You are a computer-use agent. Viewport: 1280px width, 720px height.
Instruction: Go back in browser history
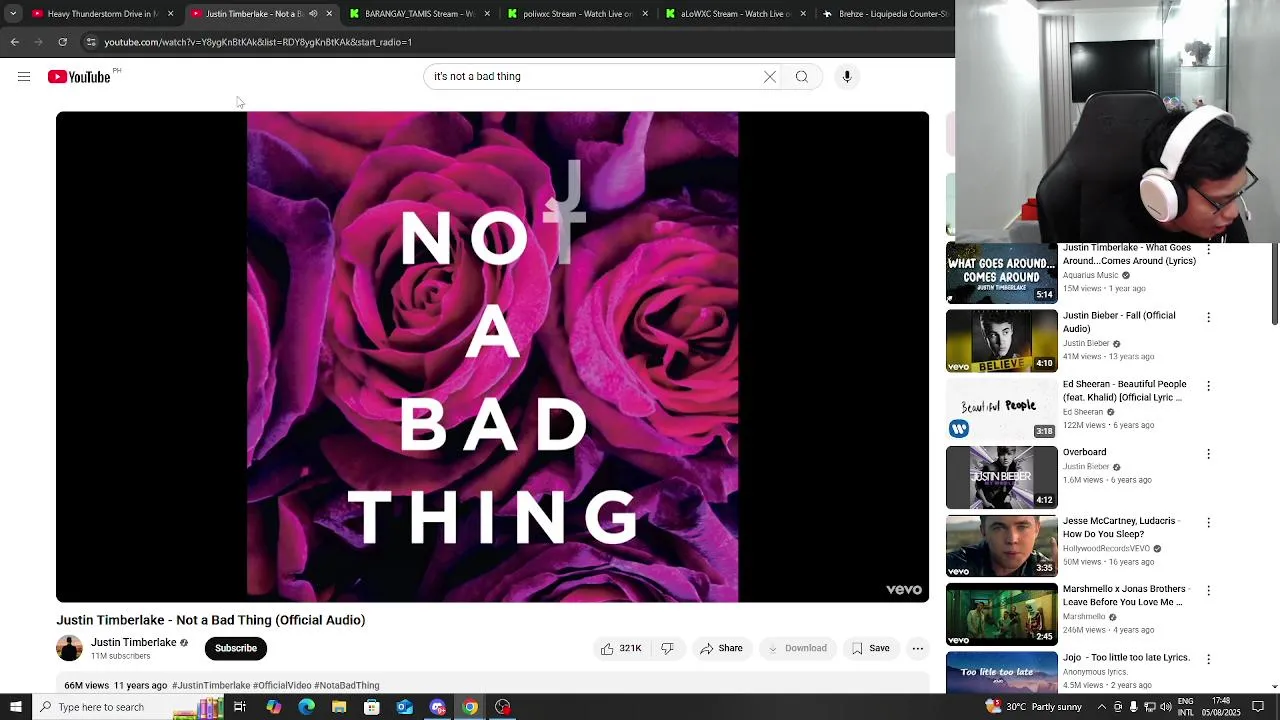(14, 42)
